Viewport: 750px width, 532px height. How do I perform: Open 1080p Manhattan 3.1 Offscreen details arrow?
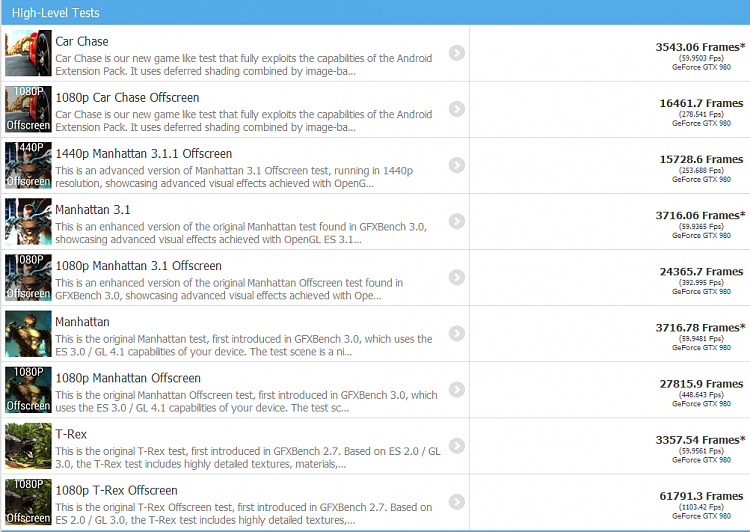[457, 277]
